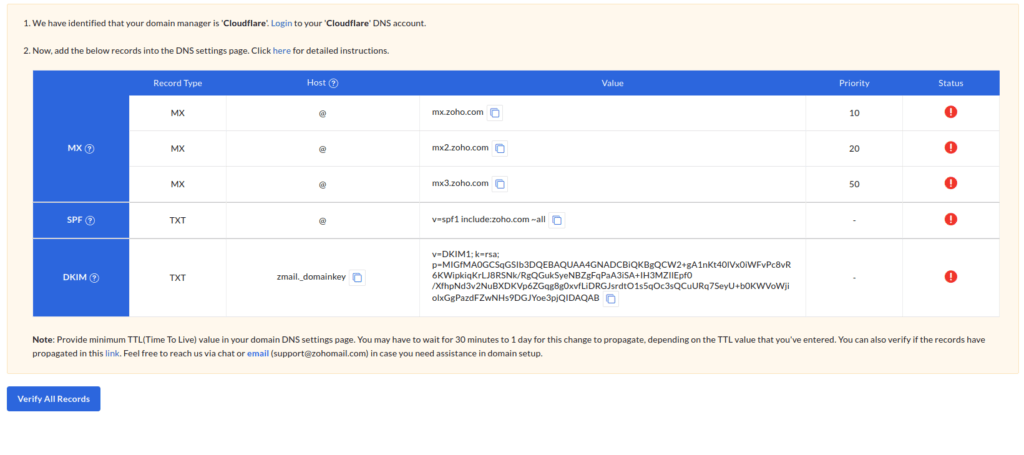Open the Cloudflare Login link
1024x455 pixels.
(283, 23)
